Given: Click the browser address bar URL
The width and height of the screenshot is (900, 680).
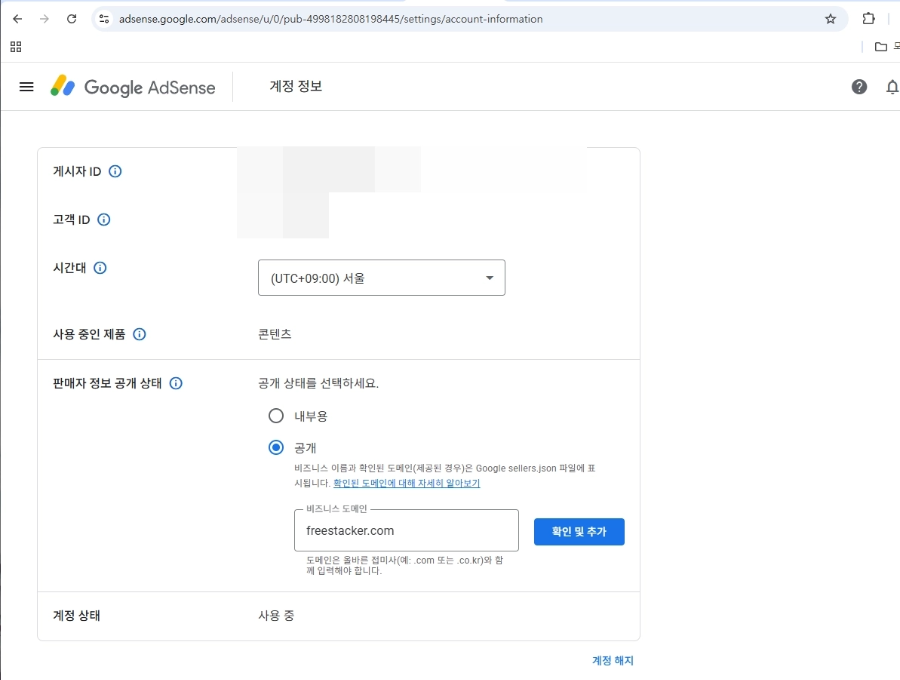Looking at the screenshot, I should (x=331, y=19).
